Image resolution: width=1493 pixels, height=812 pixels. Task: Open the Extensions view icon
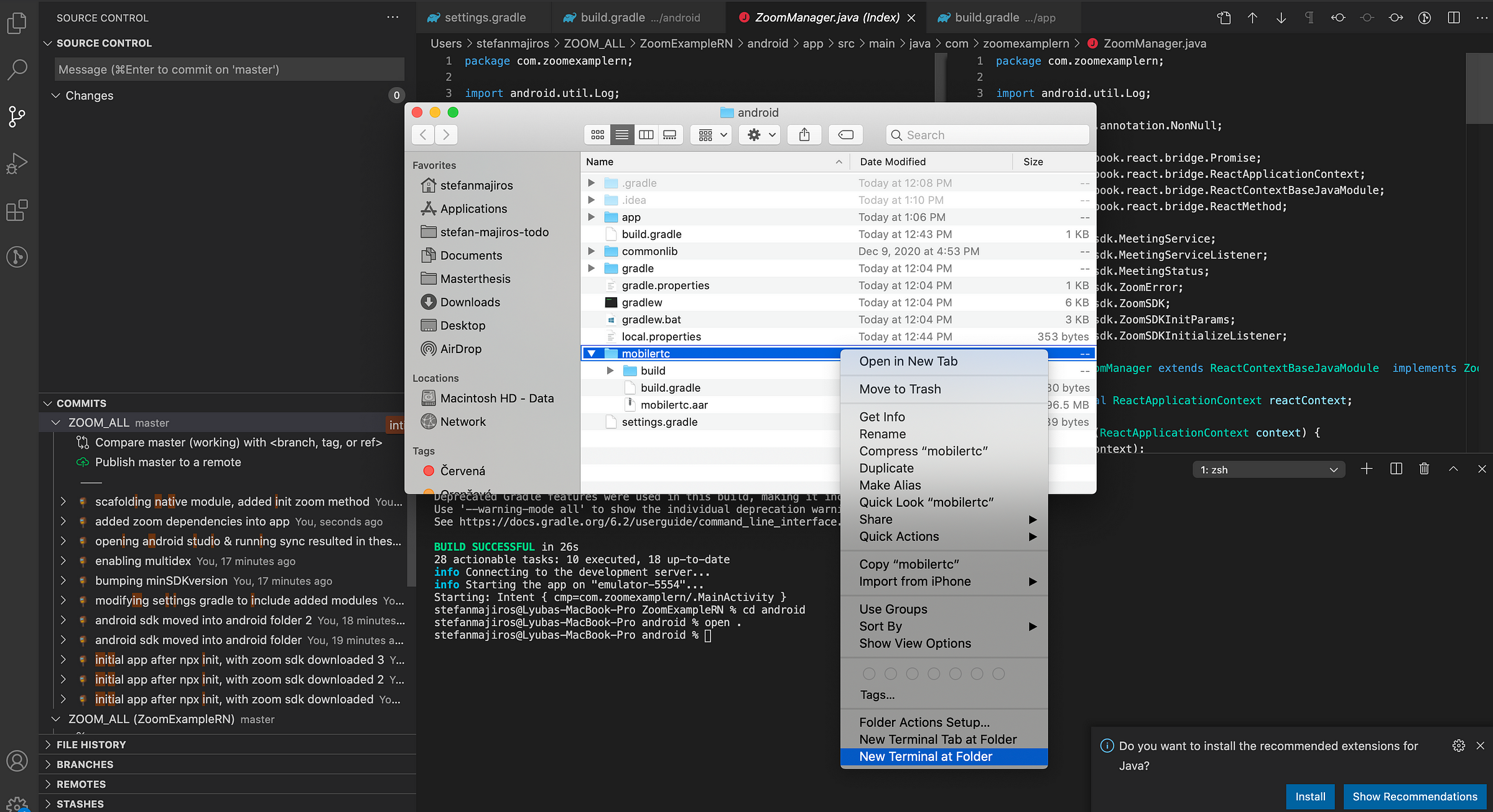click(x=17, y=210)
